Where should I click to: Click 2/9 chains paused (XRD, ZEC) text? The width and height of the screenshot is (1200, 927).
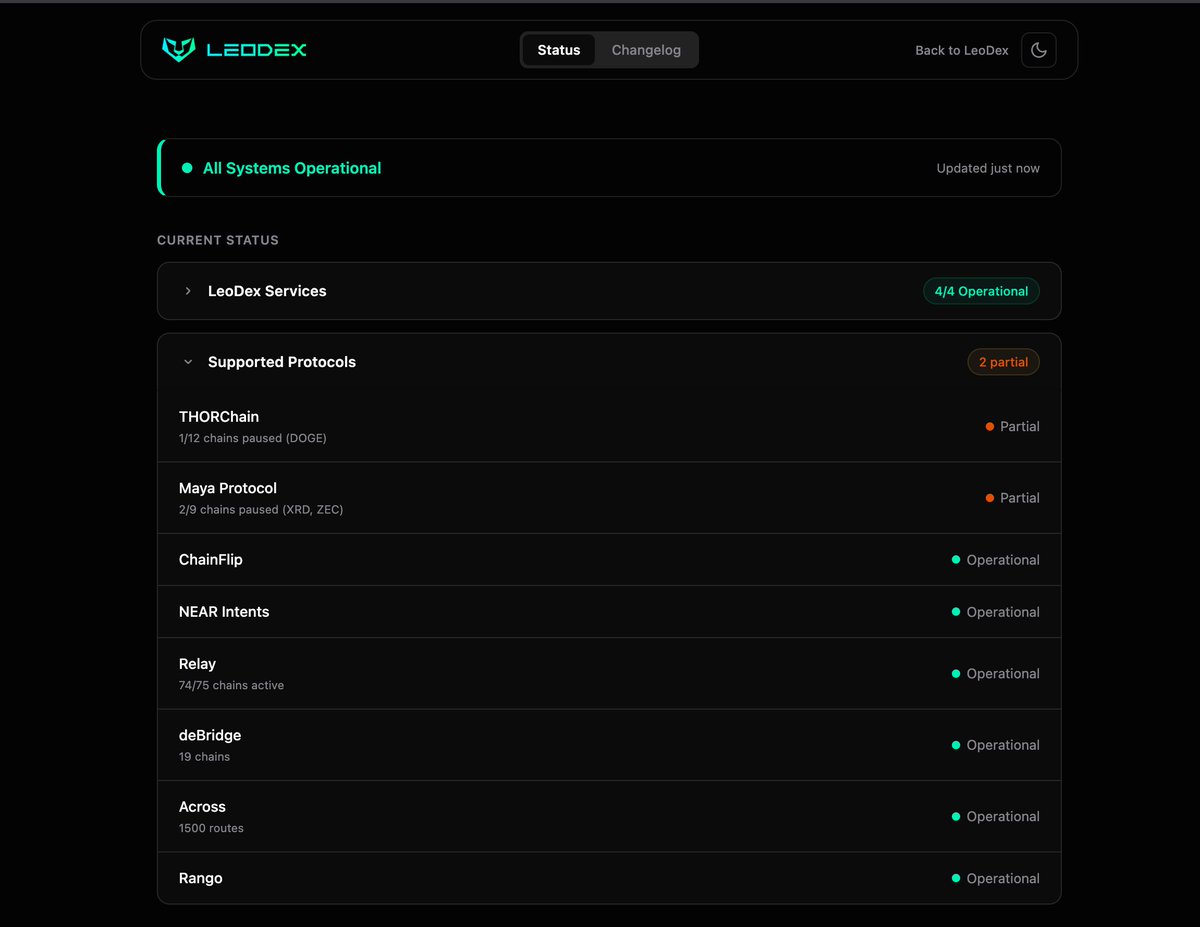261,510
